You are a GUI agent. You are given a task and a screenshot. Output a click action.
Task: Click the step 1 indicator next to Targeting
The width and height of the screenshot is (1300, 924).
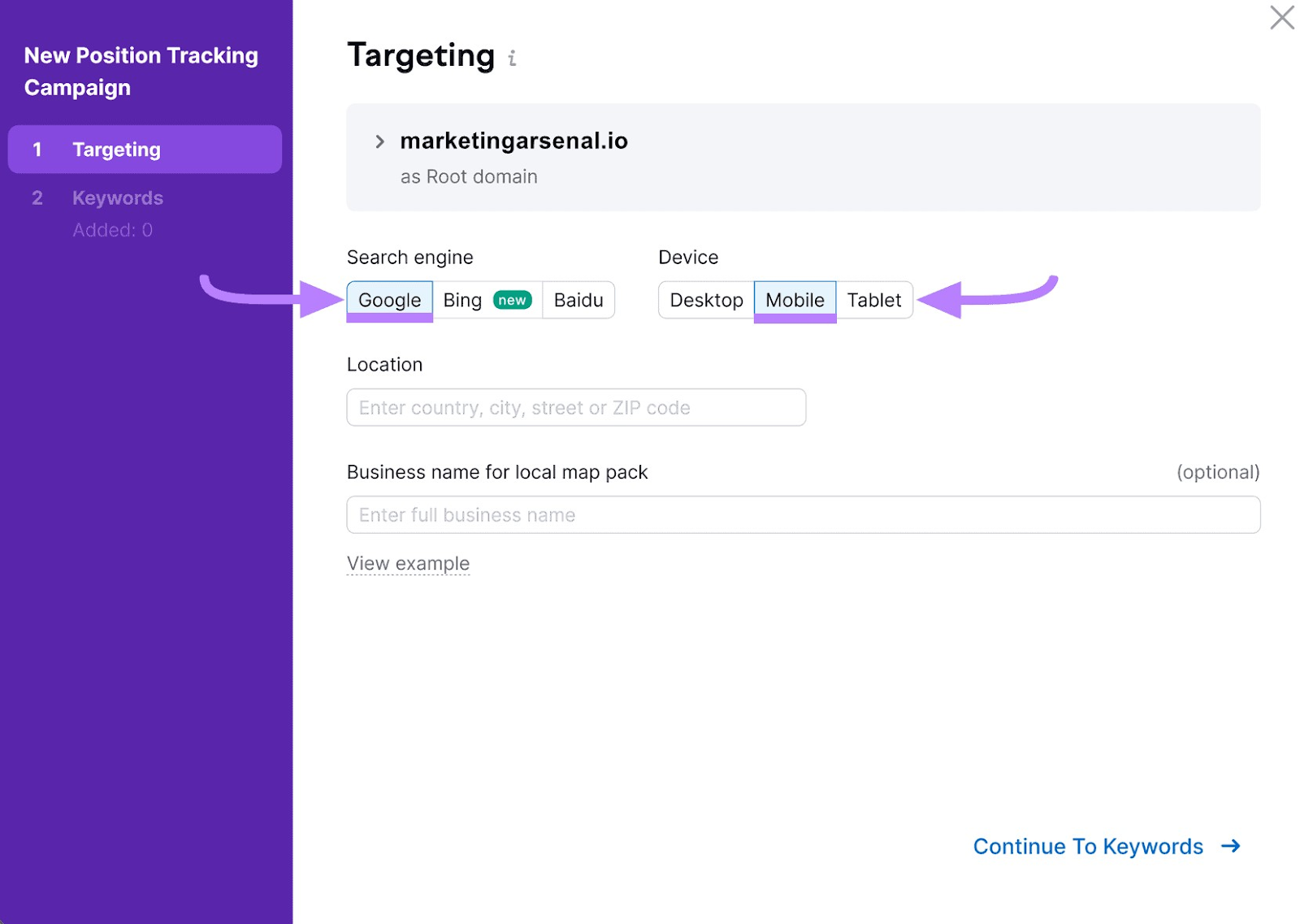37,149
